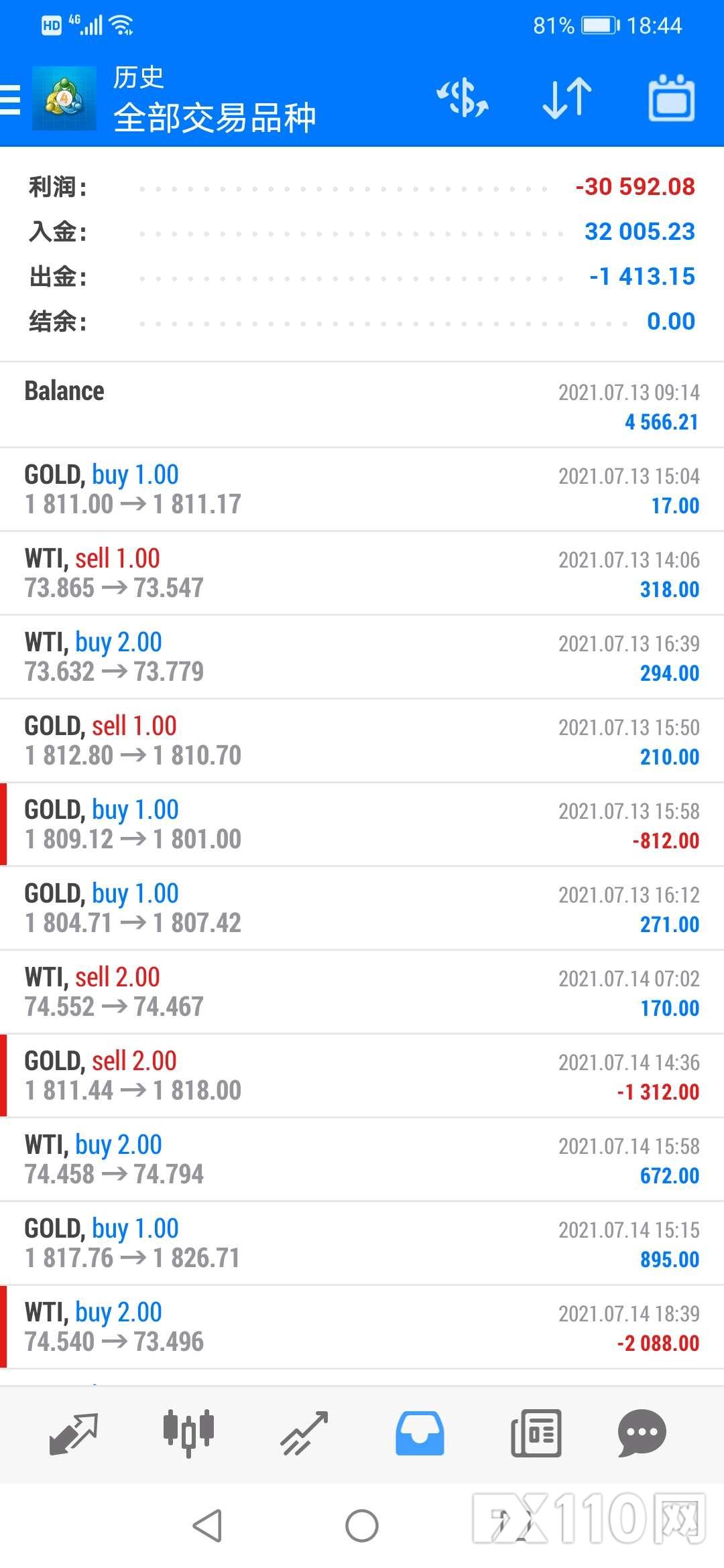
Task: Switch to the candlestick Chart tab
Action: [x=188, y=1433]
